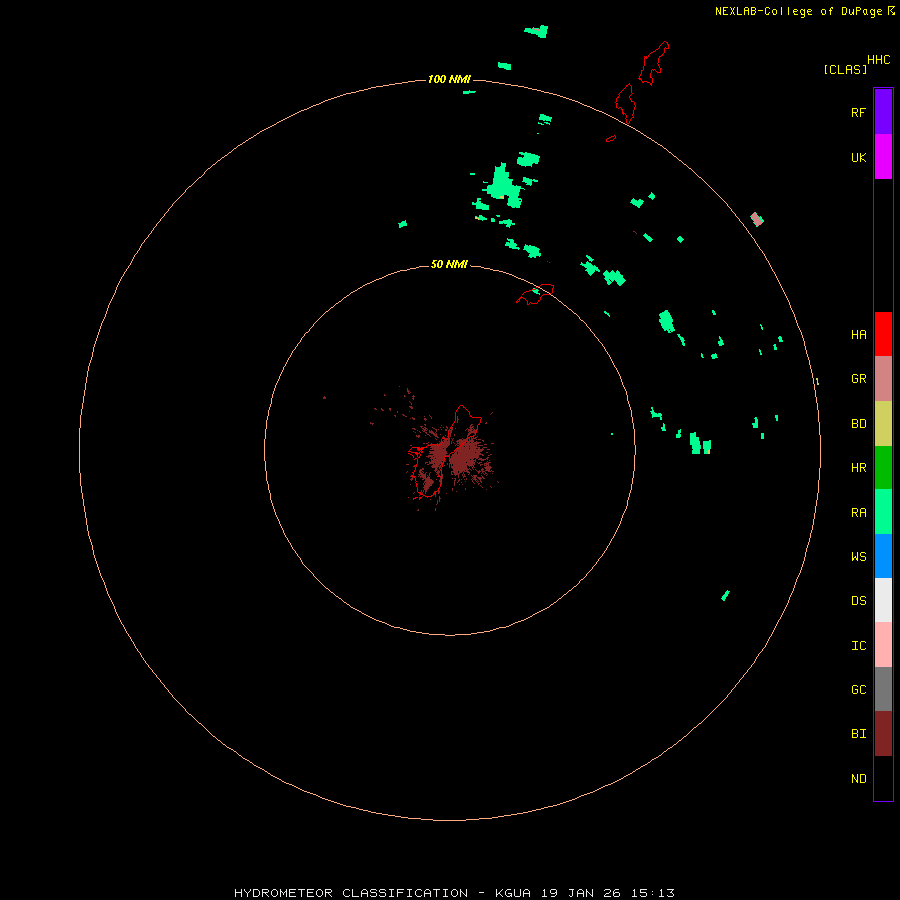Click the RA light green legend swatch
Image resolution: width=900 pixels, height=900 pixels.
(x=883, y=512)
